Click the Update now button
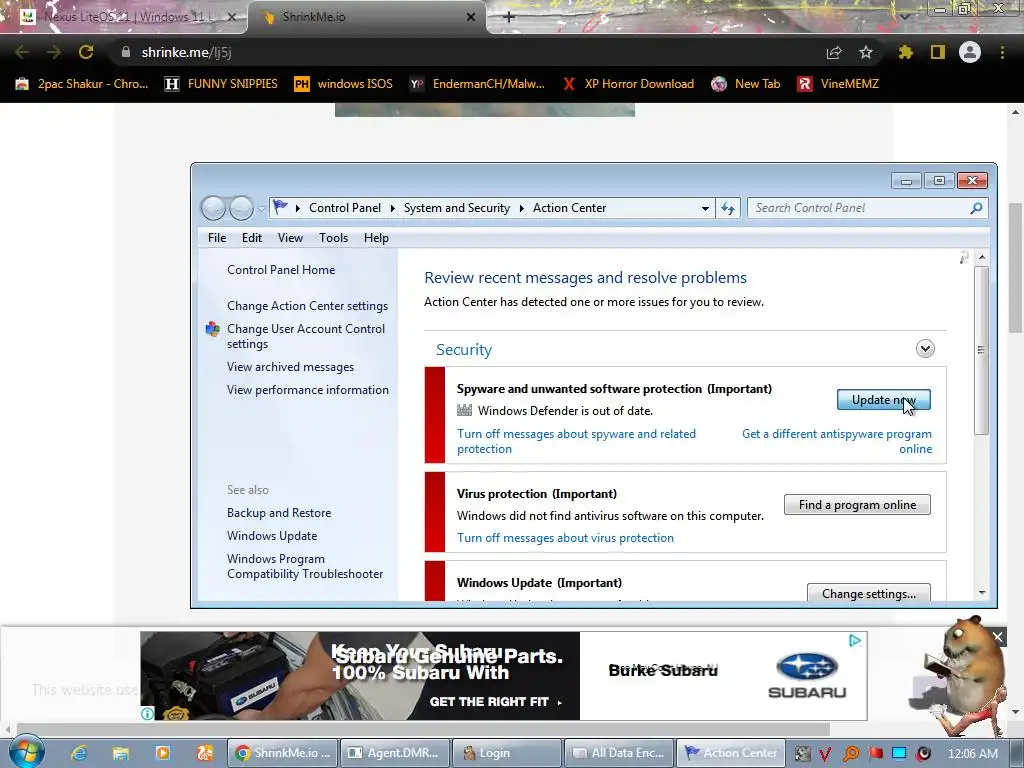 (x=884, y=400)
